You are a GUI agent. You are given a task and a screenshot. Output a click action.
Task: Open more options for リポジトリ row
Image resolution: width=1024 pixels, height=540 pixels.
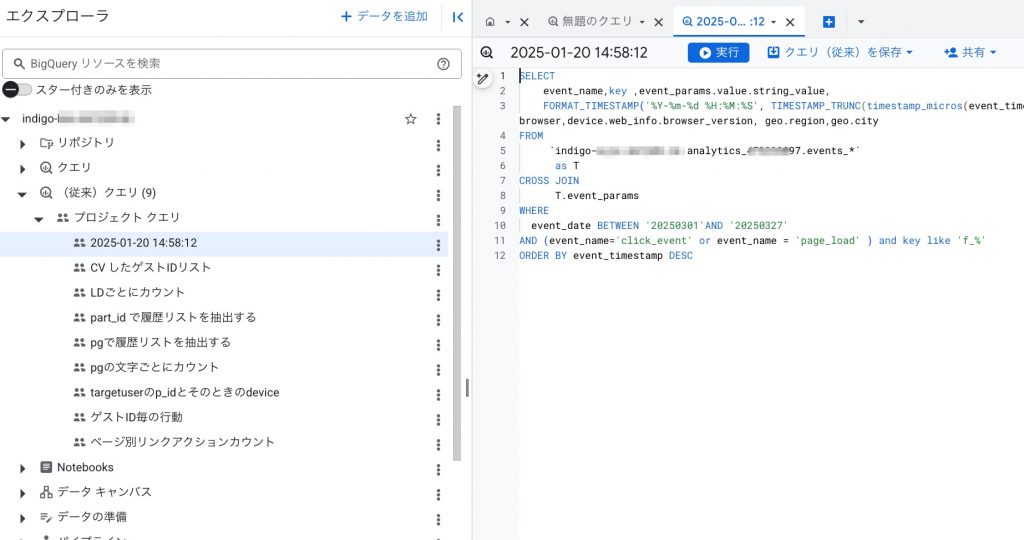click(438, 145)
